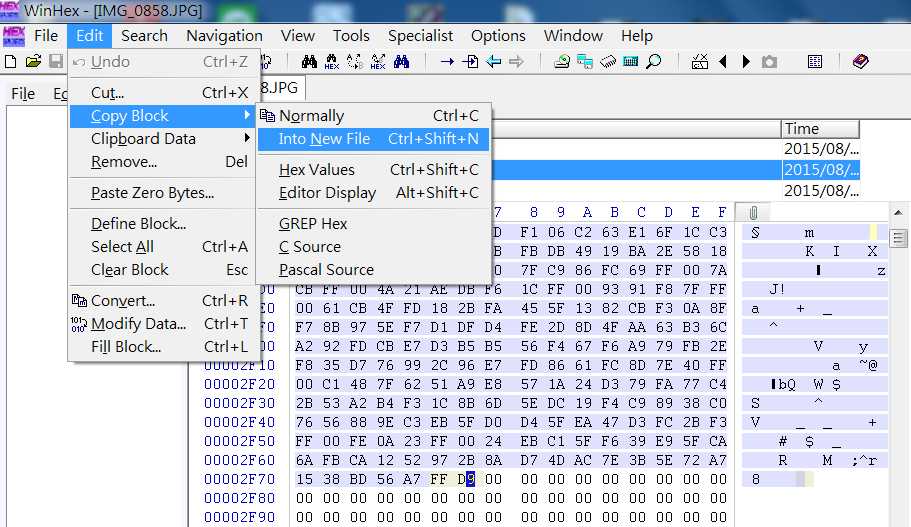The image size is (911, 527).
Task: Click the magnifying glass Analyze icon
Action: [654, 61]
